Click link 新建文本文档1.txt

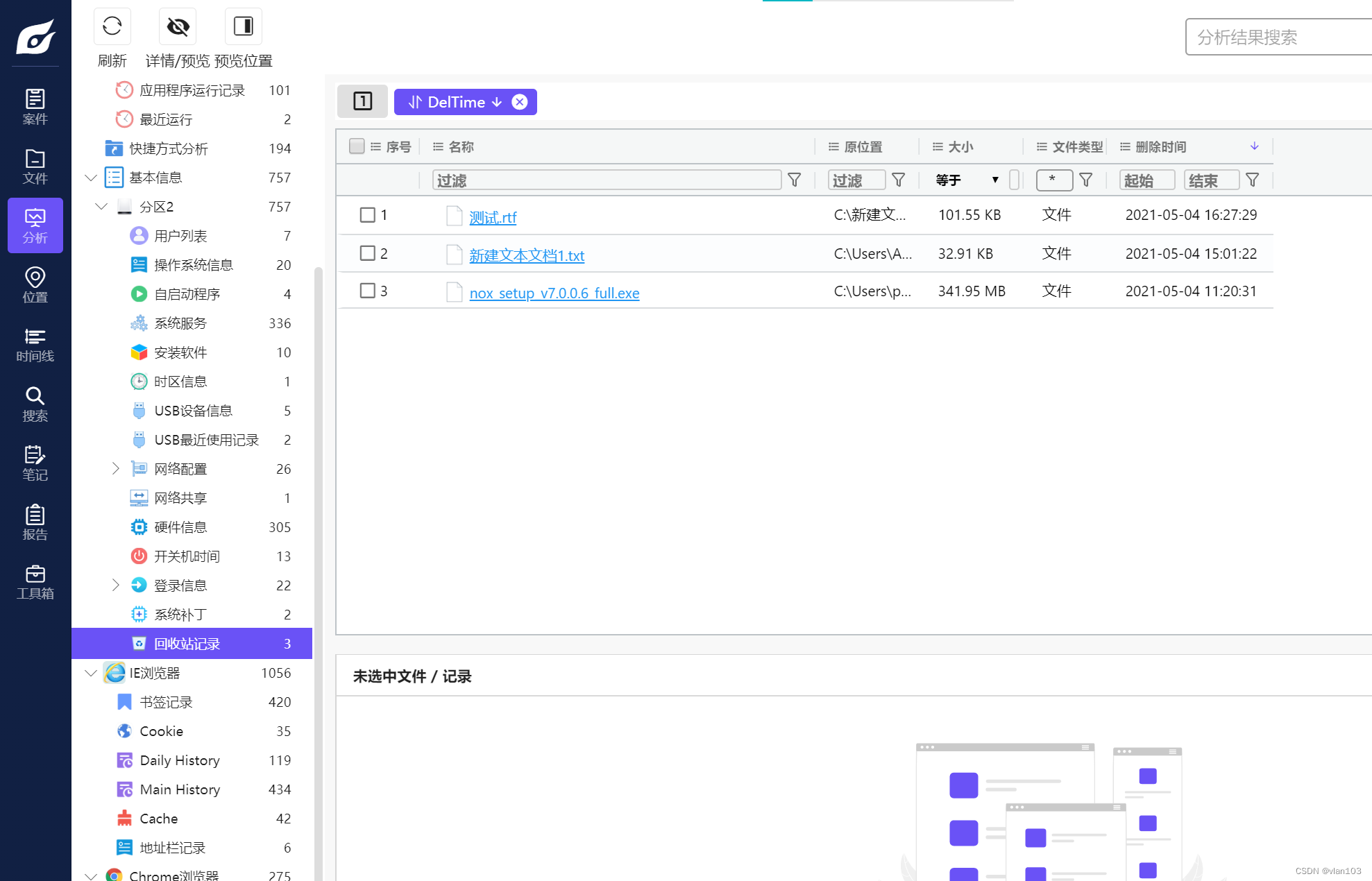click(527, 254)
